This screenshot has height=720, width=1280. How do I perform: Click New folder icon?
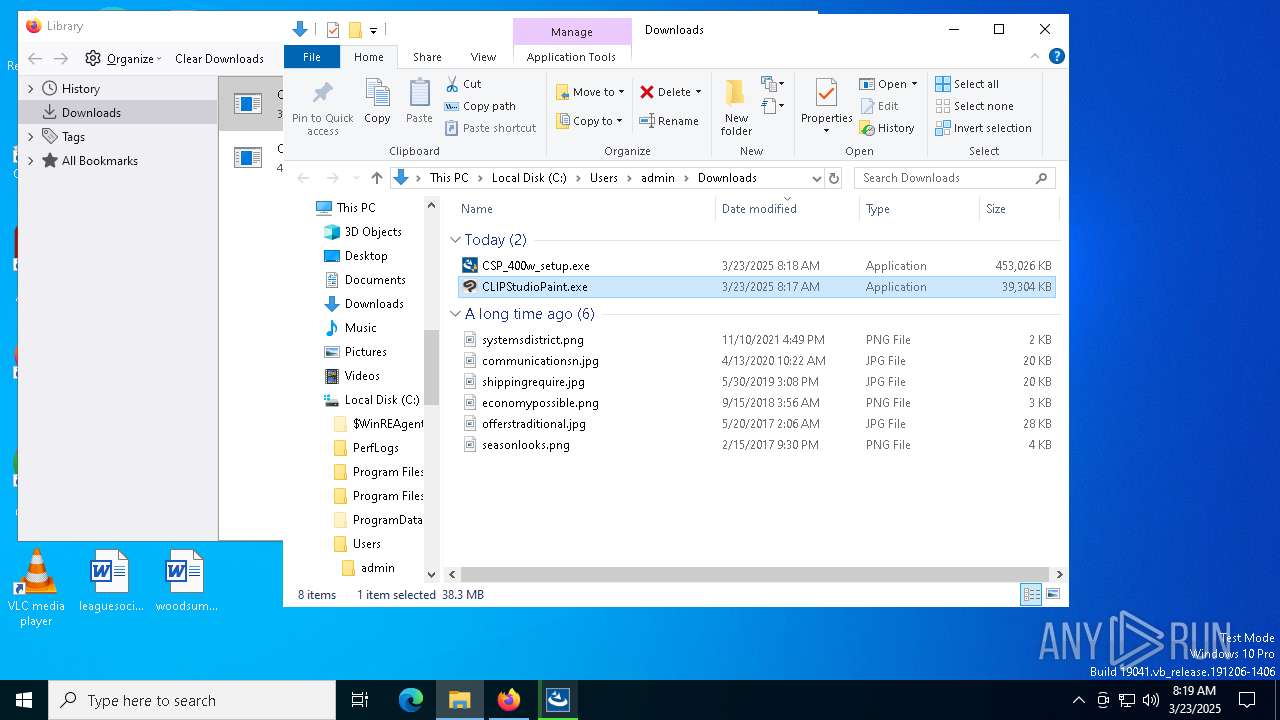click(x=735, y=94)
